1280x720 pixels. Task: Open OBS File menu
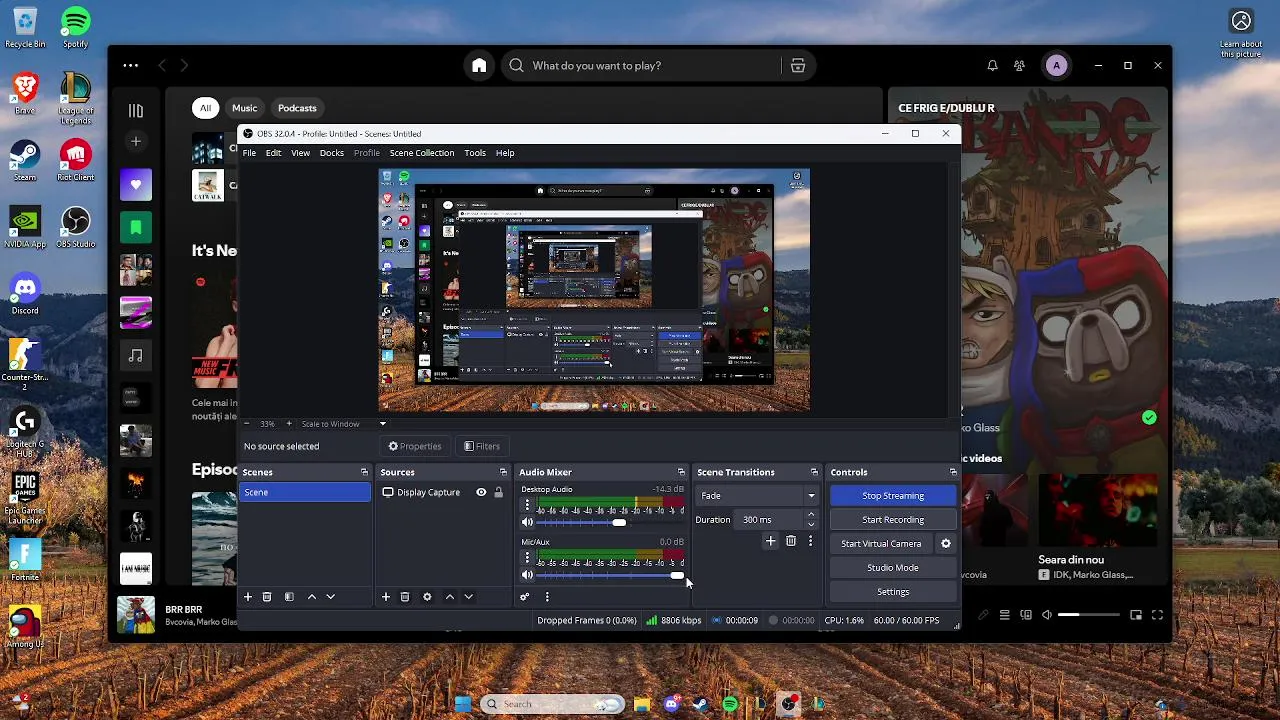point(249,153)
